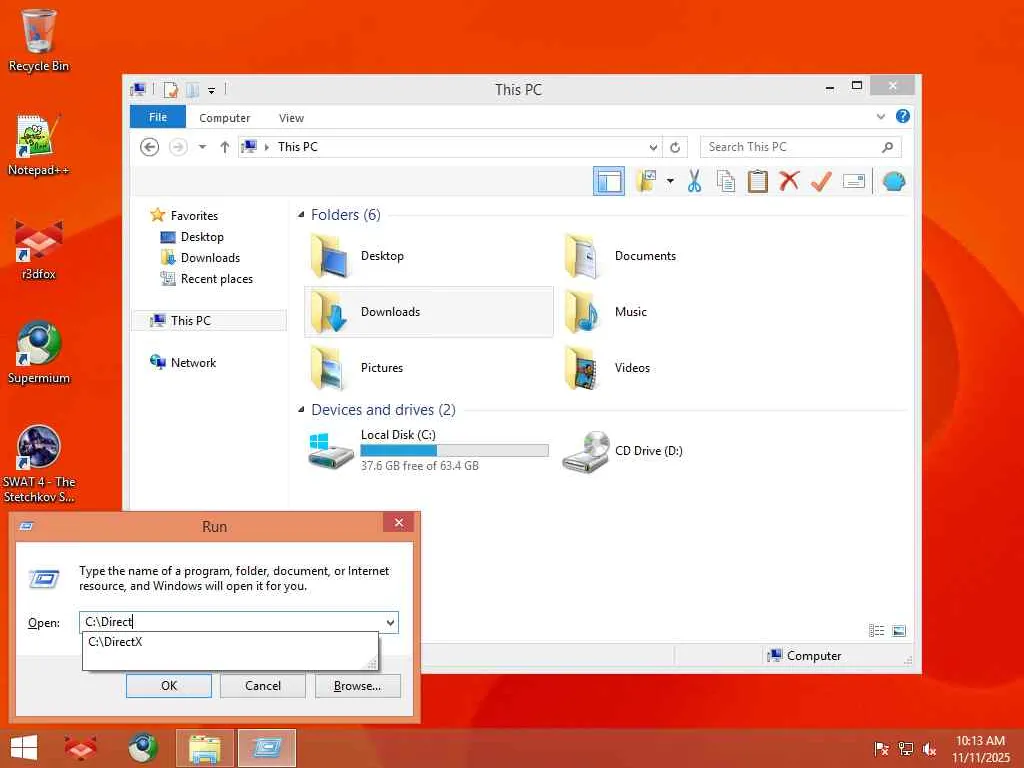Image resolution: width=1024 pixels, height=768 pixels.
Task: Click the Up one level arrow
Action: [225, 147]
